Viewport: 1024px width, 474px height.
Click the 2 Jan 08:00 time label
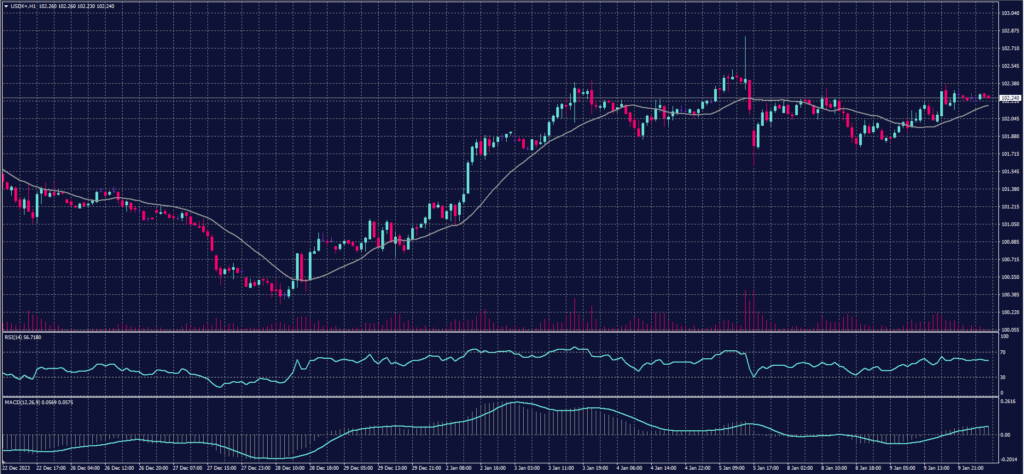[458, 466]
